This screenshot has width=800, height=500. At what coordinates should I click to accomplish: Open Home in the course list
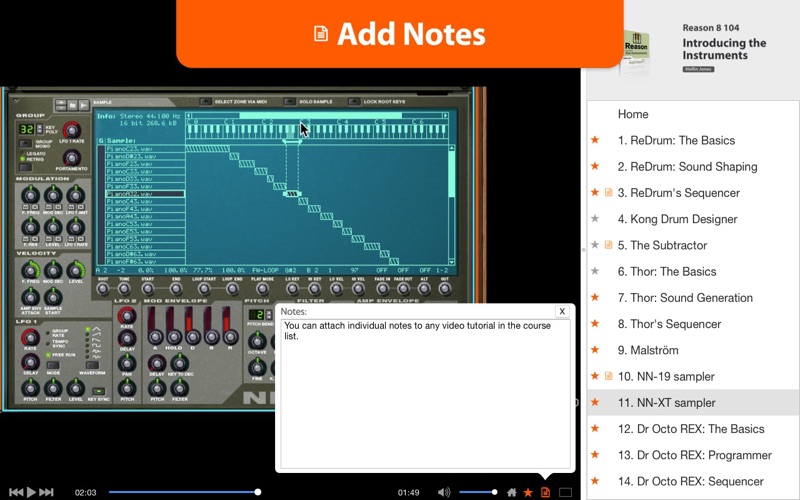(x=633, y=114)
